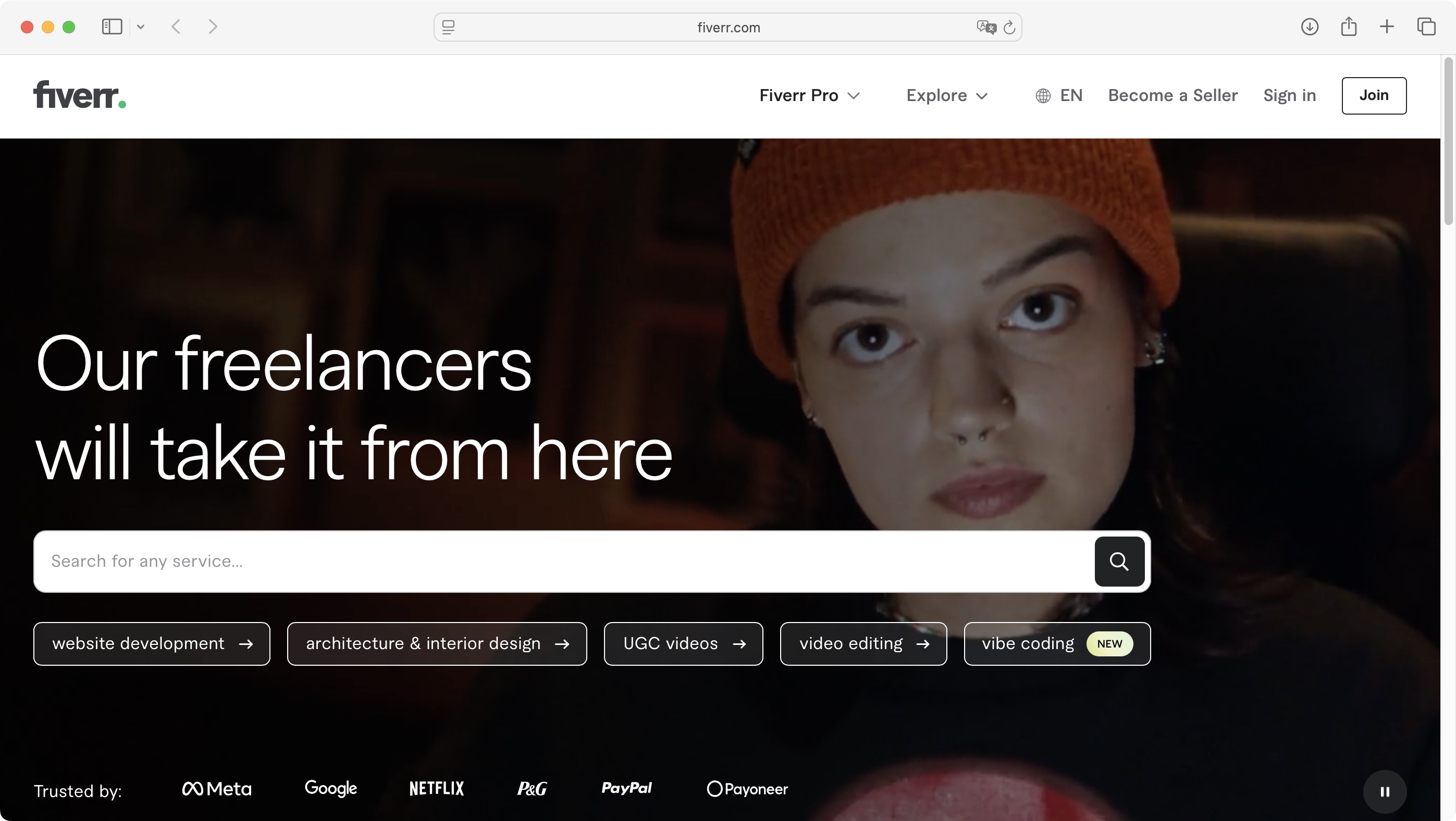Translate the page using translate icon

(986, 27)
